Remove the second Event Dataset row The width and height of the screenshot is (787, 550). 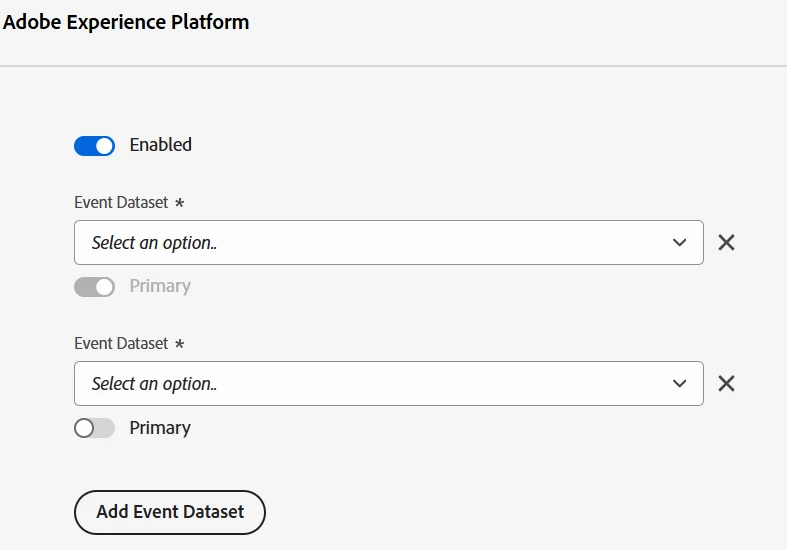click(727, 383)
